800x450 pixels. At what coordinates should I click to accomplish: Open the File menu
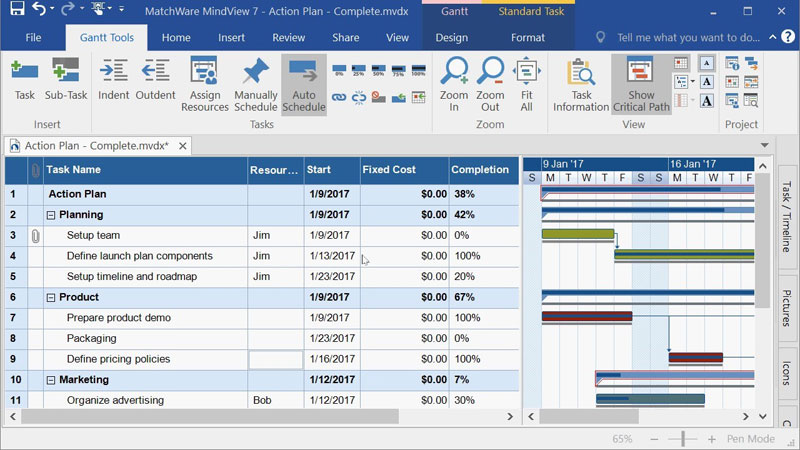(33, 37)
